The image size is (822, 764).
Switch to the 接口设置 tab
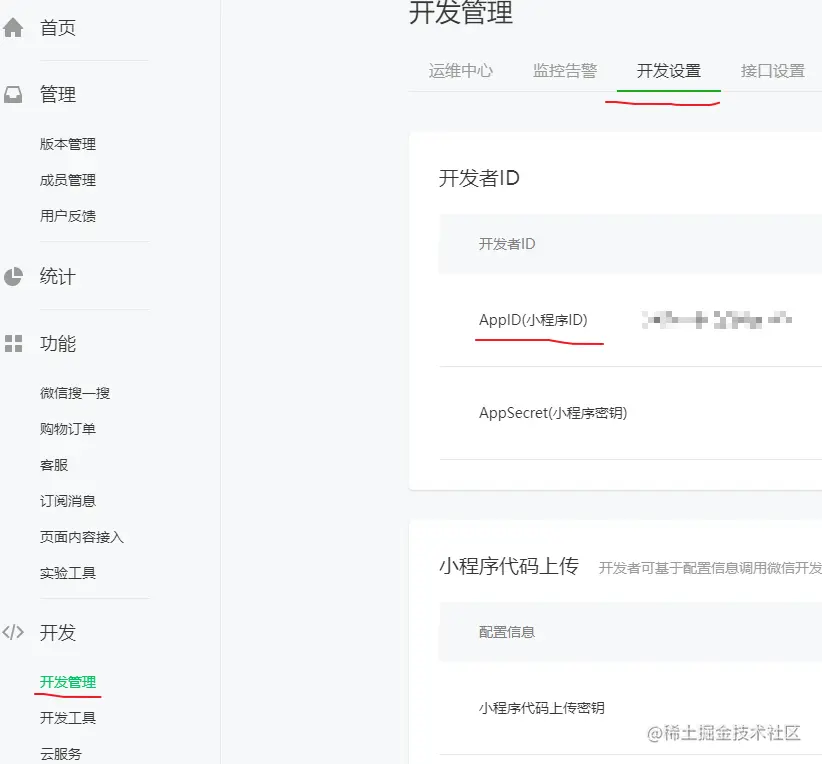pyautogui.click(x=773, y=71)
